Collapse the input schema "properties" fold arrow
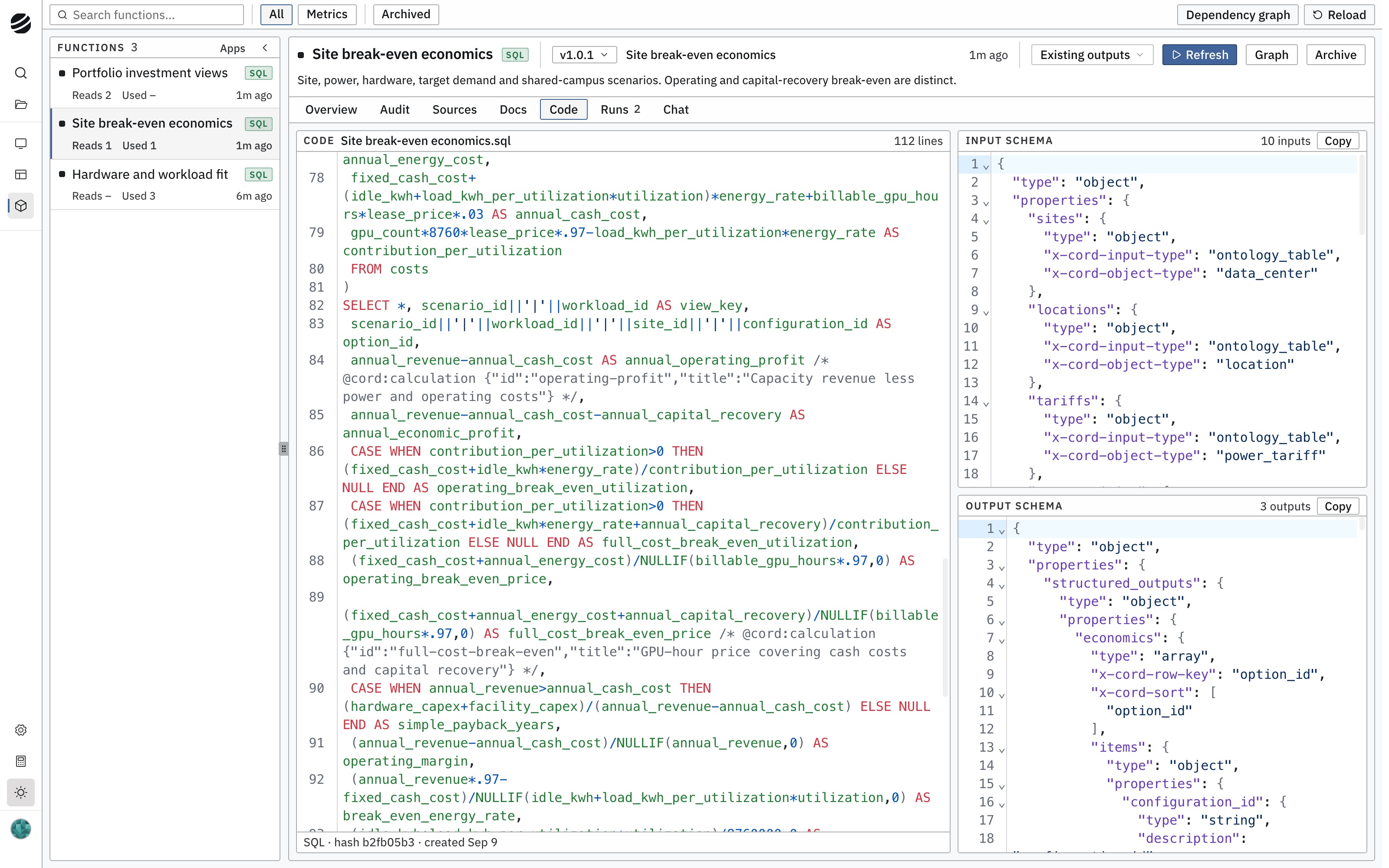 click(986, 202)
